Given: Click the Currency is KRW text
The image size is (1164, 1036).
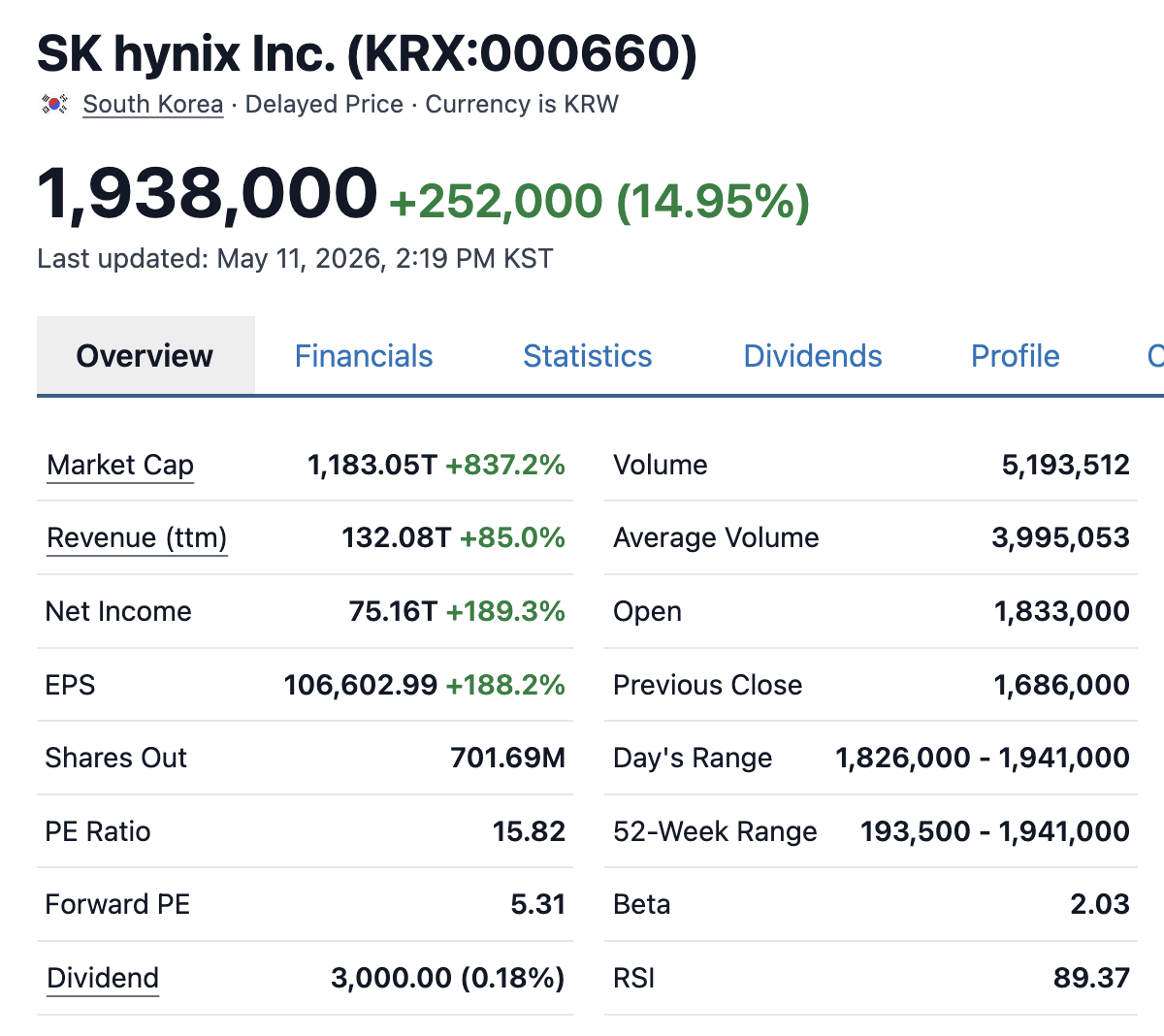Looking at the screenshot, I should [x=522, y=104].
